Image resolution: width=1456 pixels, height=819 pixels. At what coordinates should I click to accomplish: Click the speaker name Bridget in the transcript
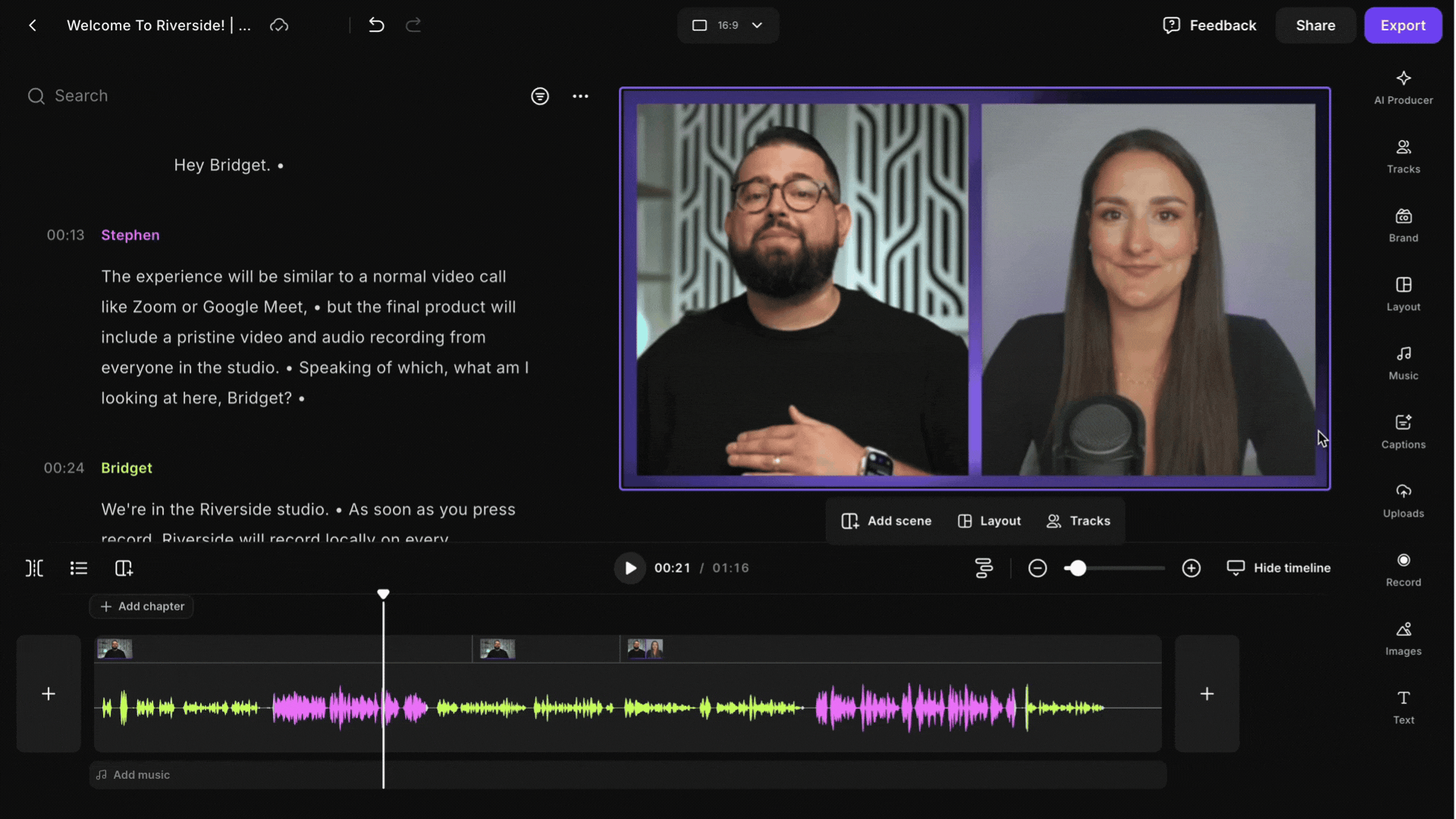[x=127, y=468]
